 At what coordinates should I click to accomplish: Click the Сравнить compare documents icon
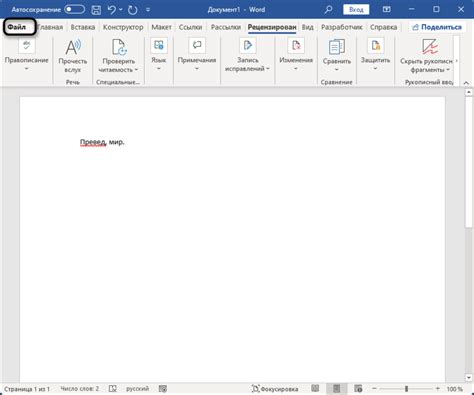click(x=337, y=47)
